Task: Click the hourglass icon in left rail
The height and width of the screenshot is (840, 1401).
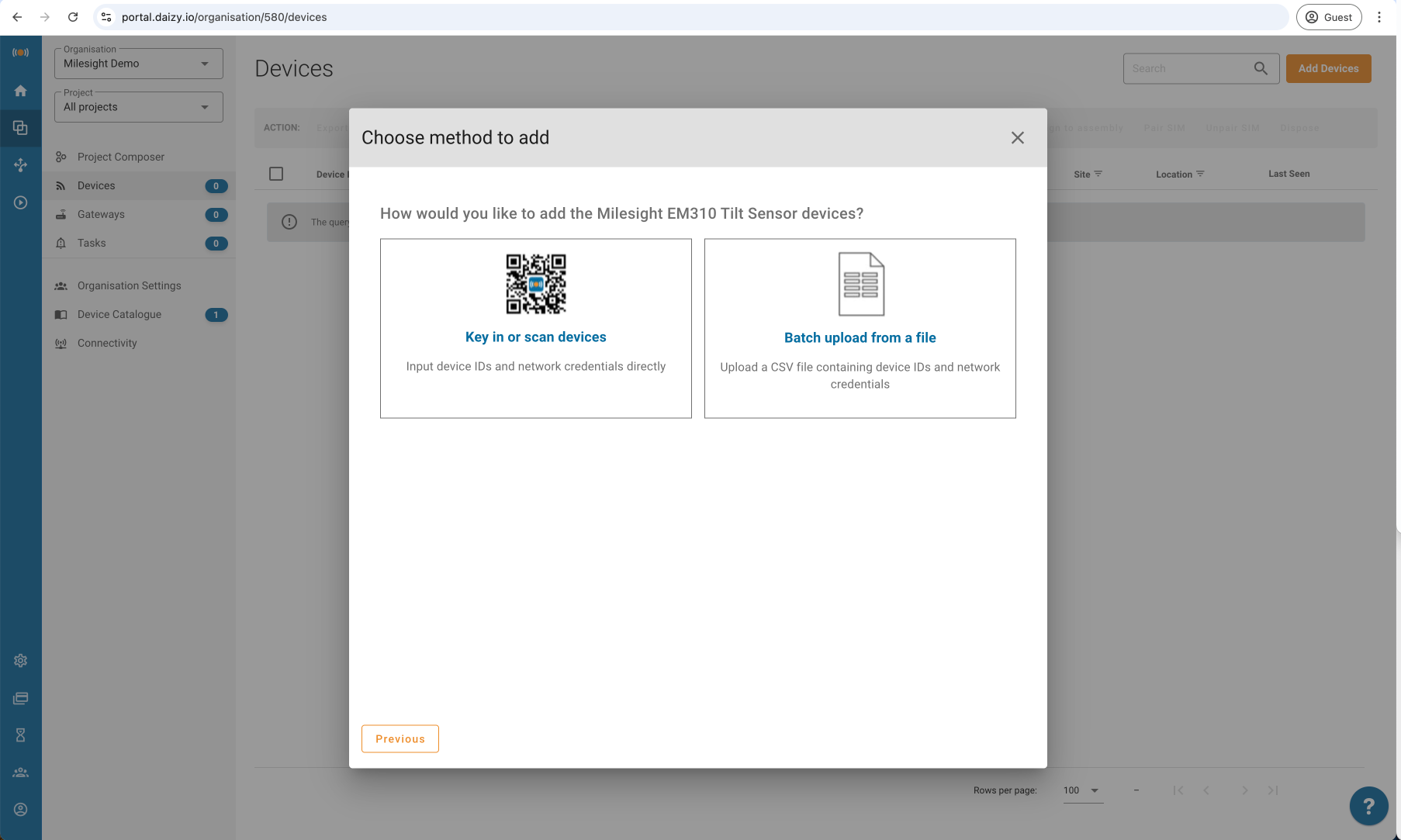Action: (21, 735)
